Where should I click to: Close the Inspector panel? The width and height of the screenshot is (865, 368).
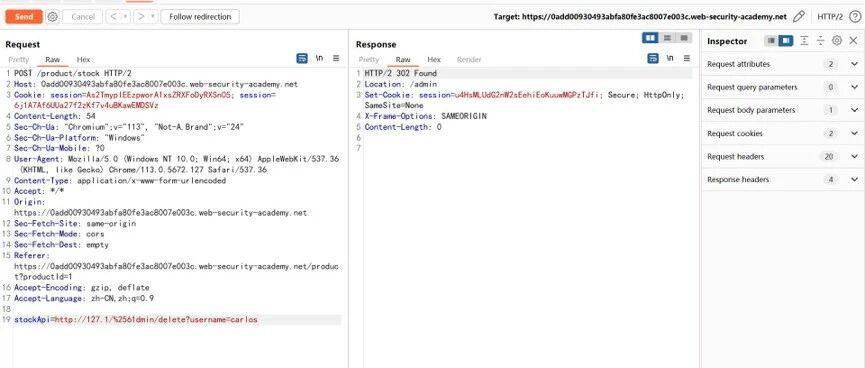853,41
